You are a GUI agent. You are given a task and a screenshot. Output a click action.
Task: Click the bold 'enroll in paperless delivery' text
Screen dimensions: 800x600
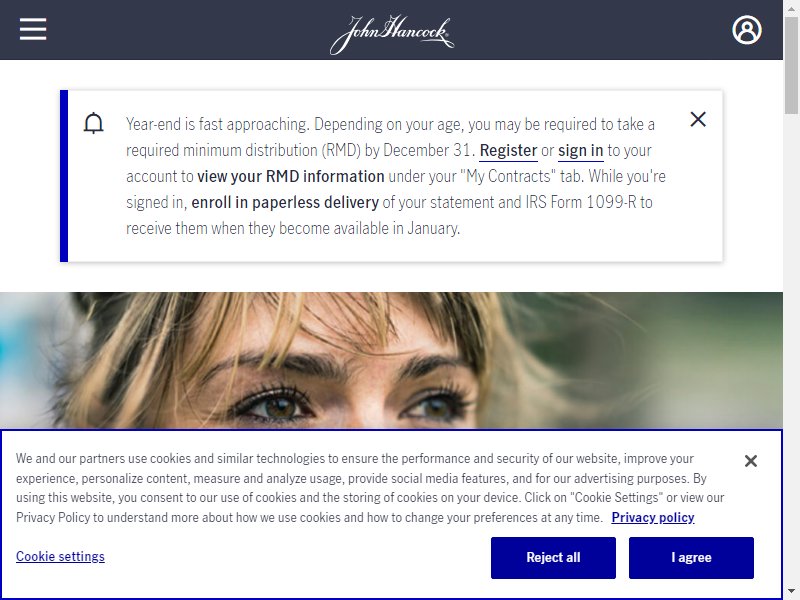pyautogui.click(x=285, y=203)
